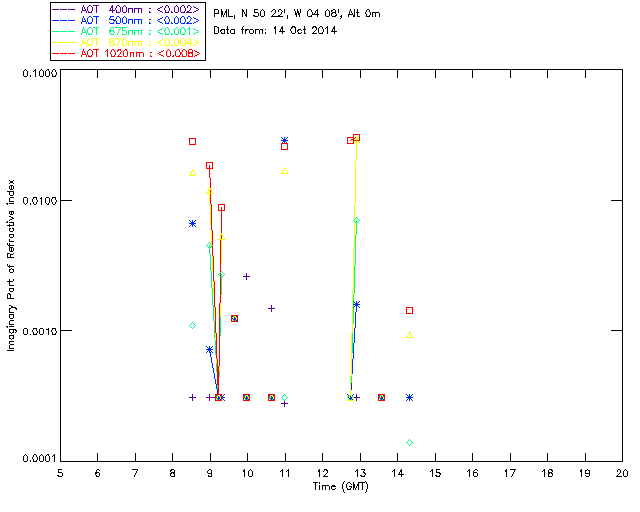Click the '12' x-axis tick label
640x512 pixels.
pyautogui.click(x=322, y=473)
